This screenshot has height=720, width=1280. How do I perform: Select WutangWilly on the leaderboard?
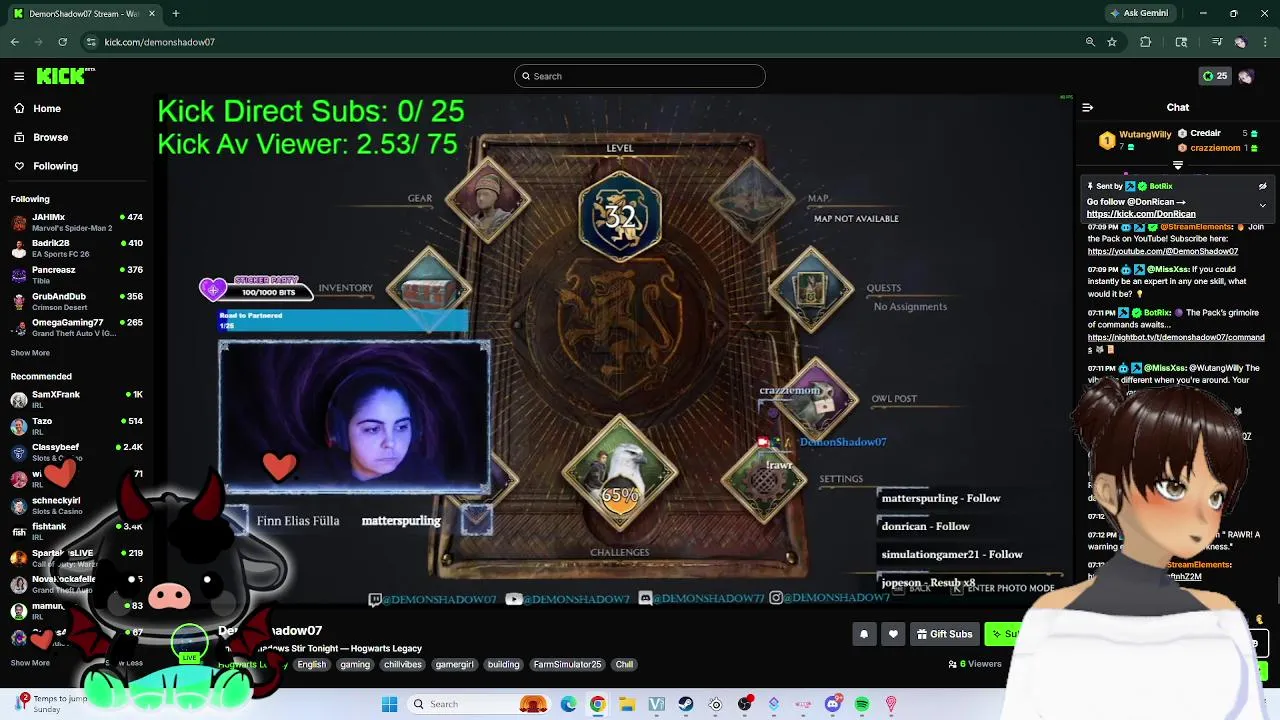pyautogui.click(x=1145, y=134)
